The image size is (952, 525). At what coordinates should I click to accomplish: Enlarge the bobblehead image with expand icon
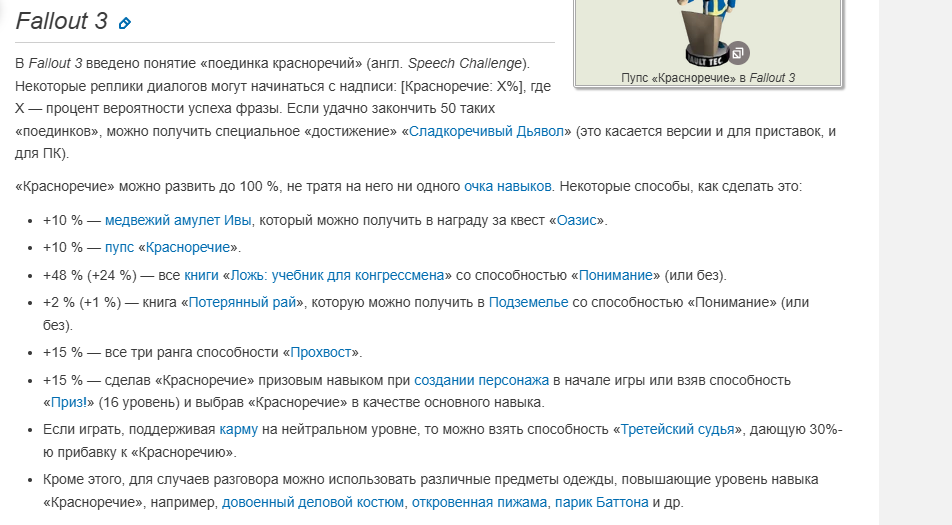click(738, 53)
